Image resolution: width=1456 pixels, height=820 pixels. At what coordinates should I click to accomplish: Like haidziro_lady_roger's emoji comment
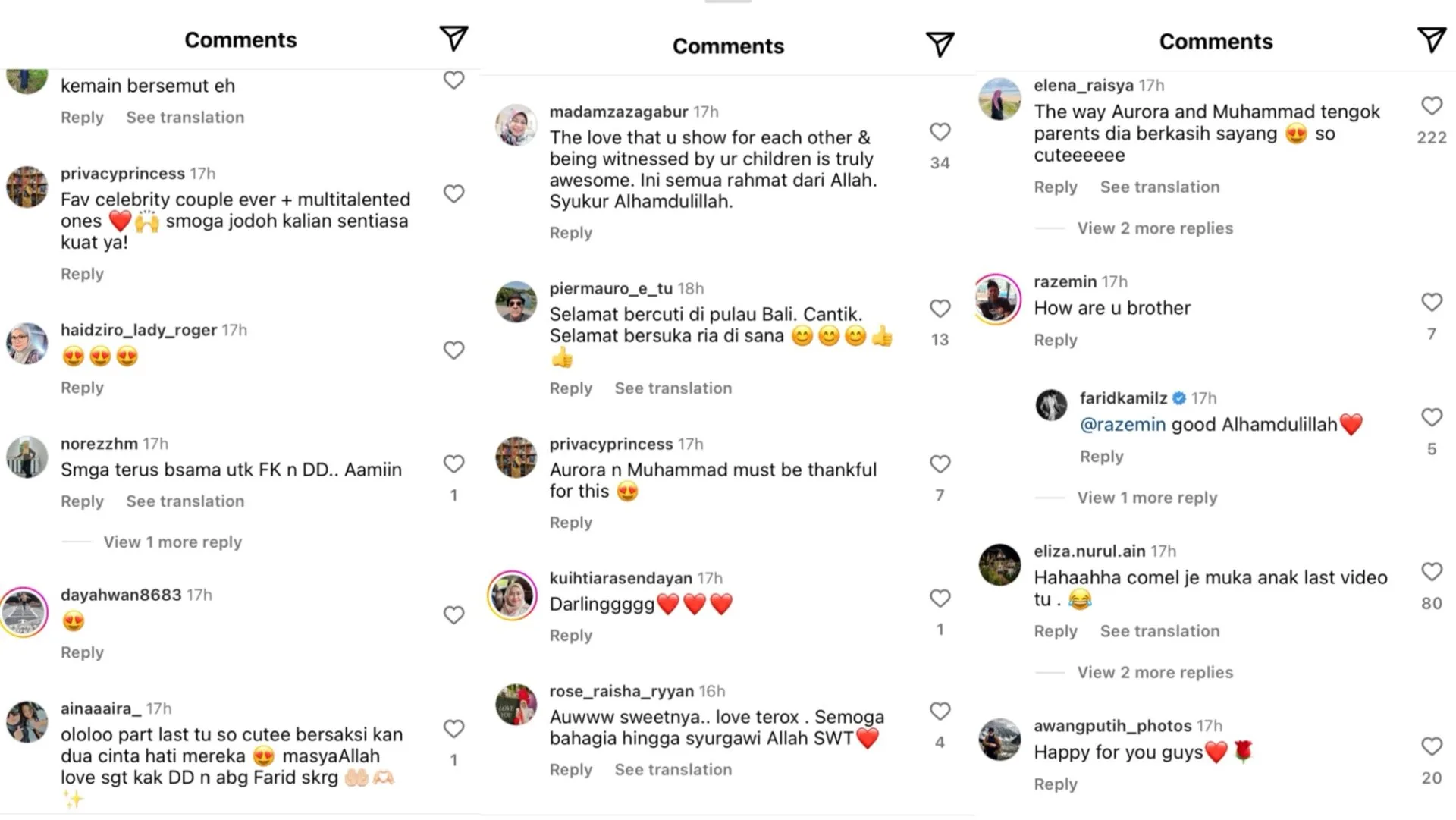[453, 350]
